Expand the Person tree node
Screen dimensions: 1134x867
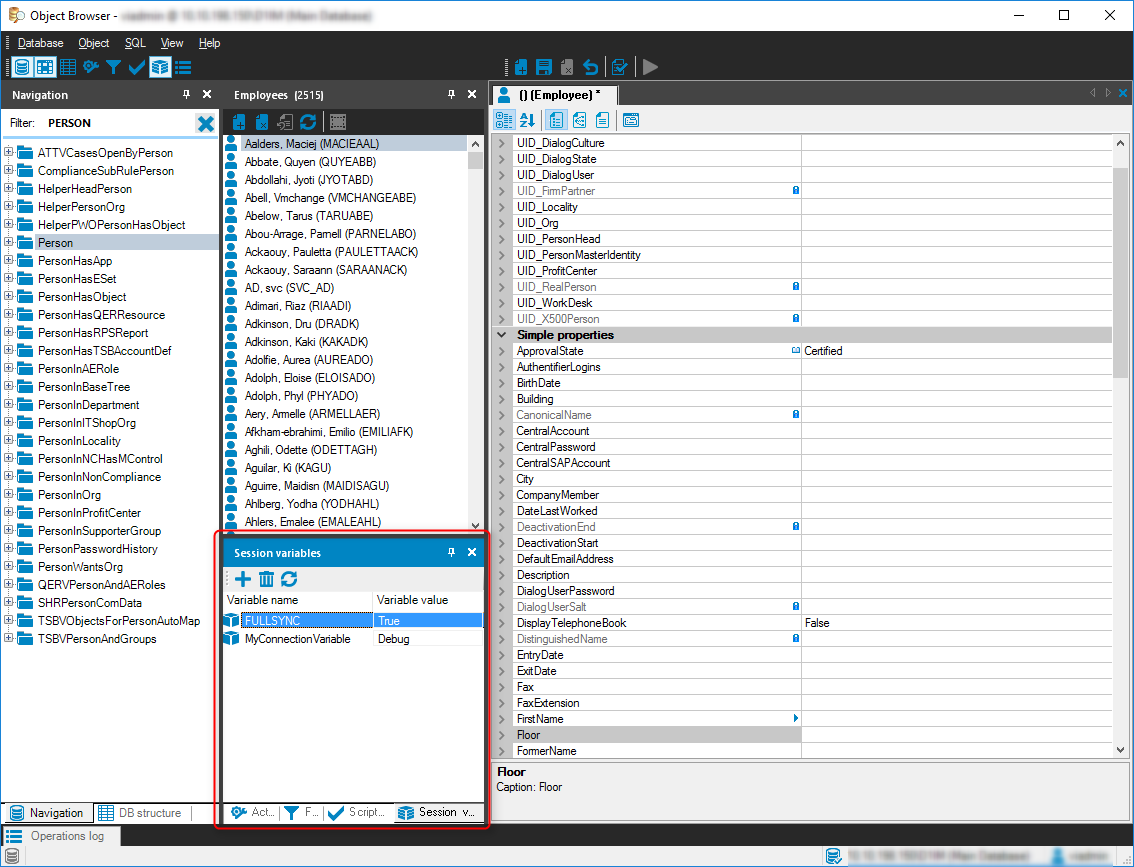pyautogui.click(x=9, y=242)
